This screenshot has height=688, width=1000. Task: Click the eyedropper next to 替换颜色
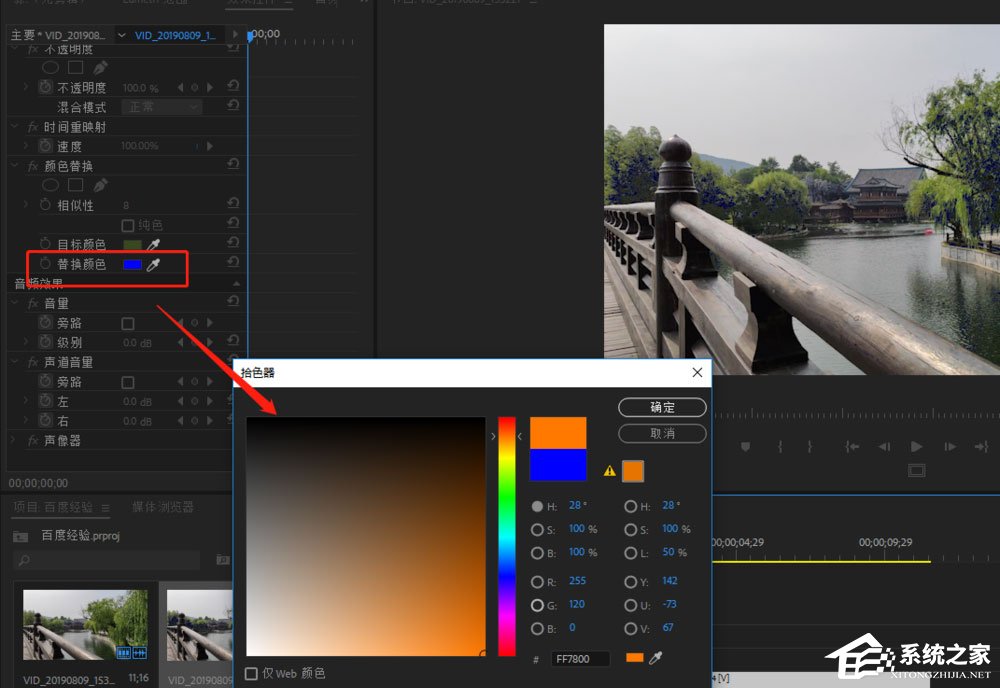[x=153, y=264]
